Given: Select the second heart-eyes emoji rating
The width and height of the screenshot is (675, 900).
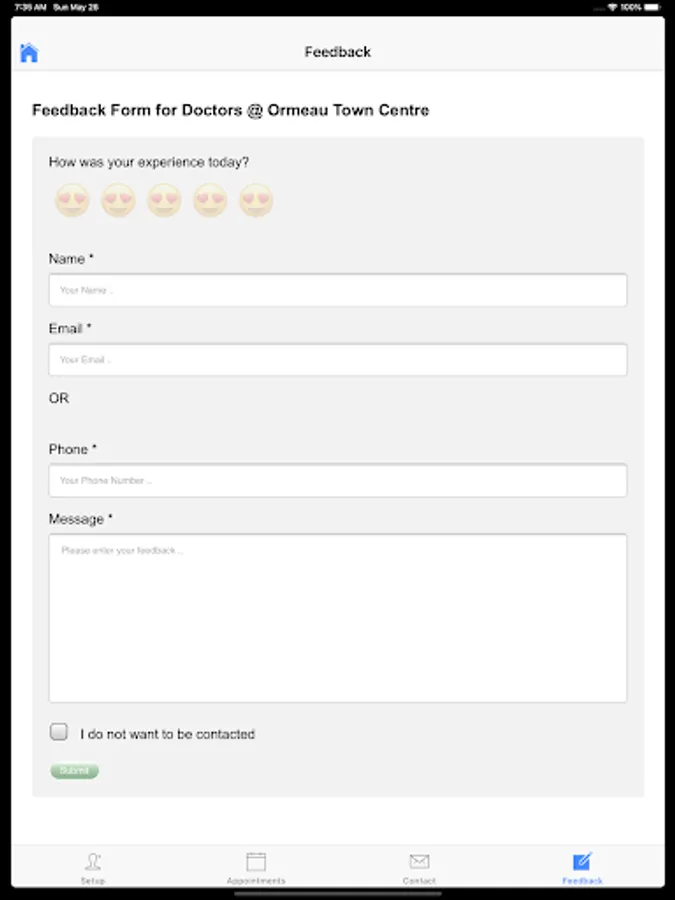Looking at the screenshot, I should [x=118, y=201].
